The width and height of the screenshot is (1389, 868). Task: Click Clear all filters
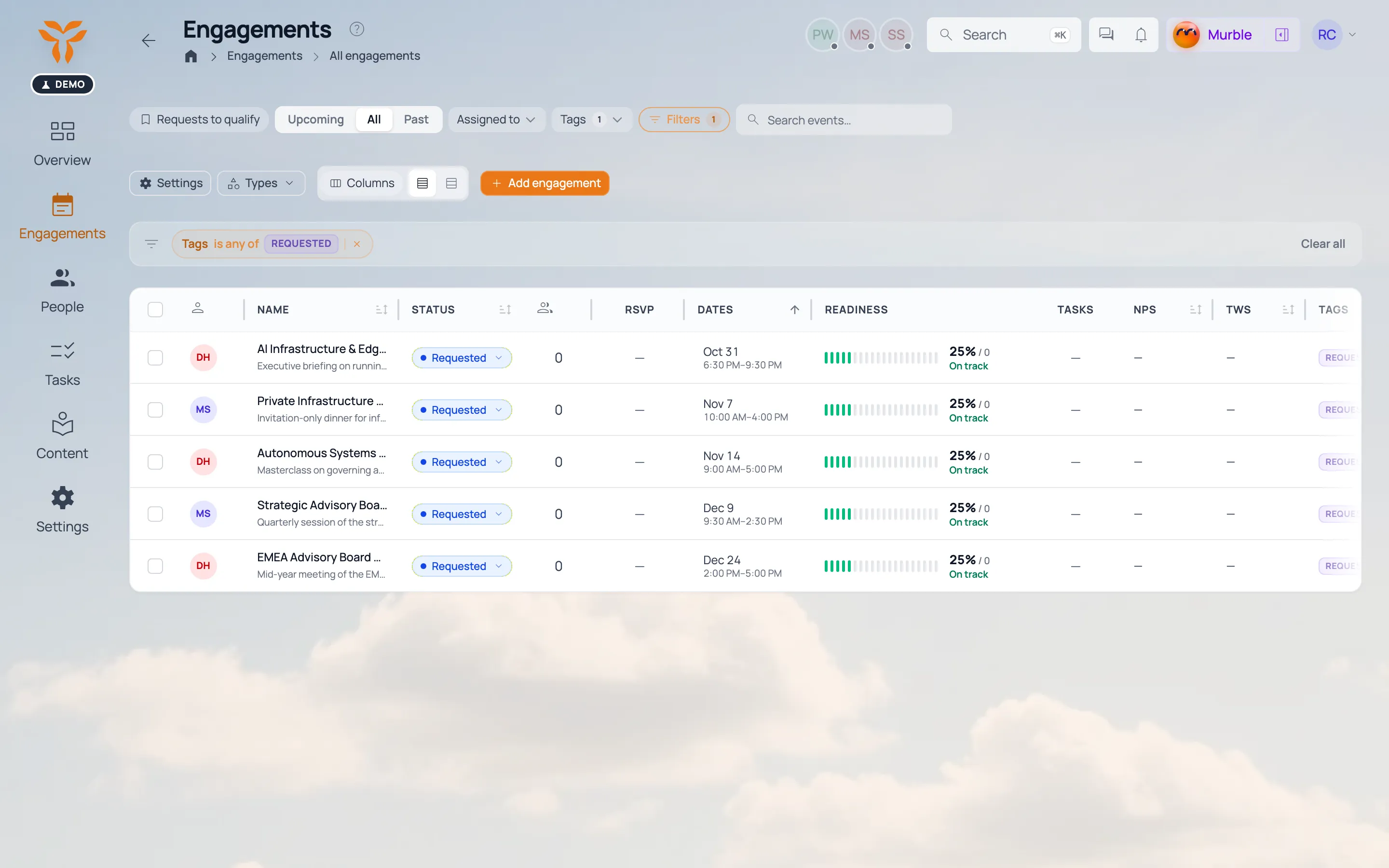tap(1322, 244)
